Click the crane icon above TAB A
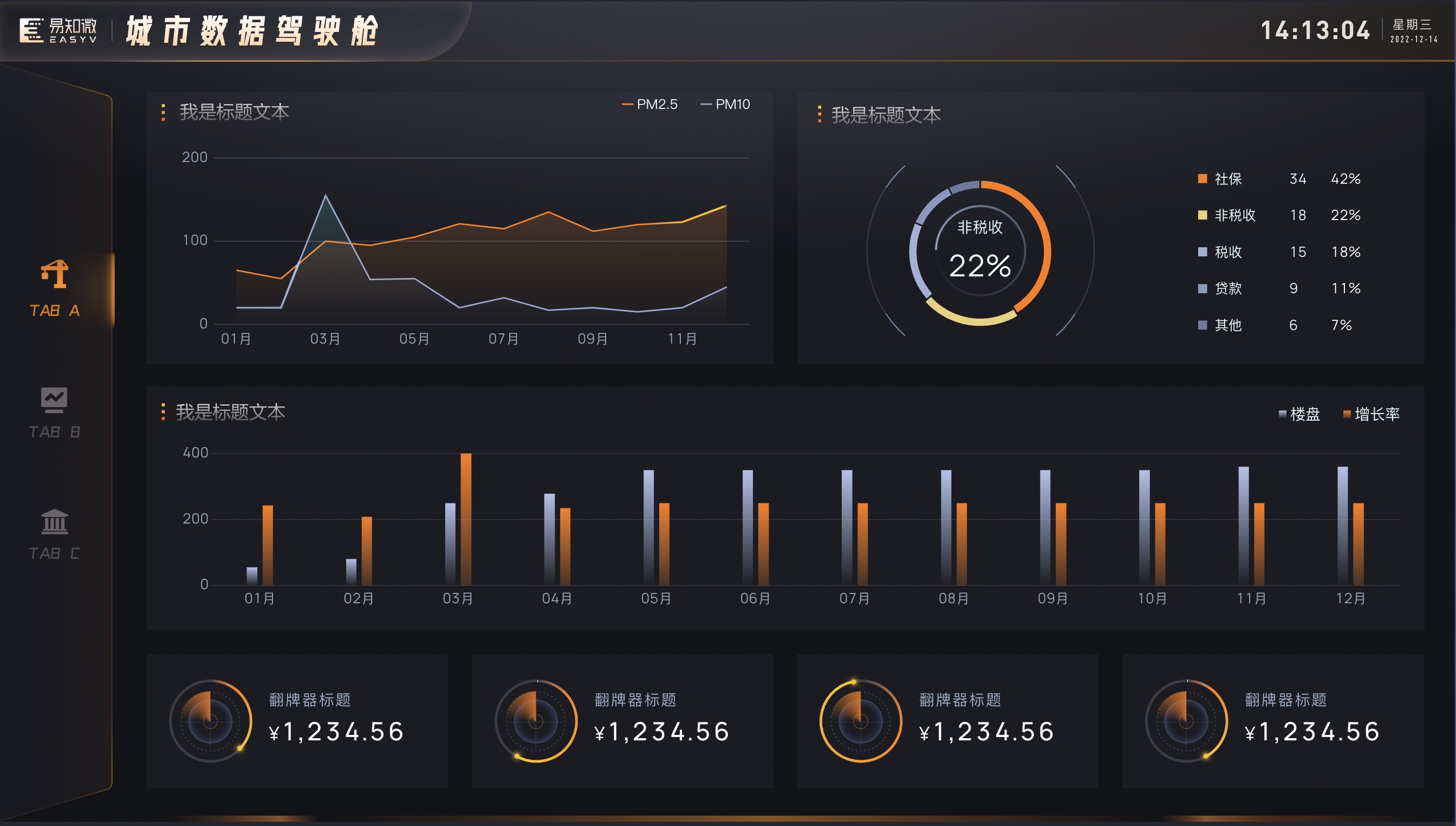Screen dimensions: 1456x826 coord(54,274)
